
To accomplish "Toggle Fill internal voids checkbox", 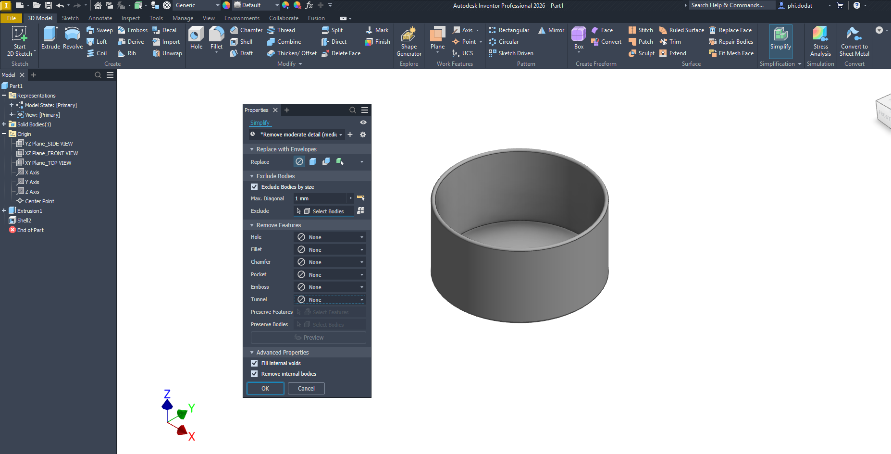I will pyautogui.click(x=255, y=363).
